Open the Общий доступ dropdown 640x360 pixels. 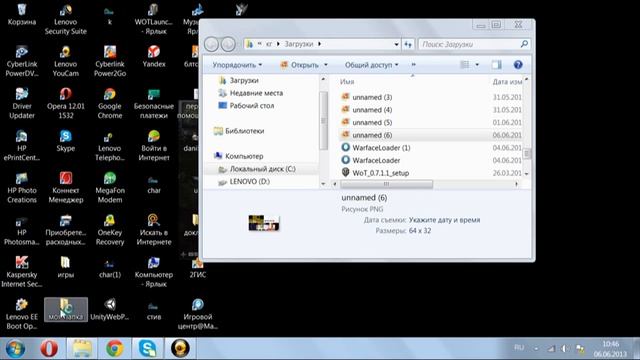point(371,65)
